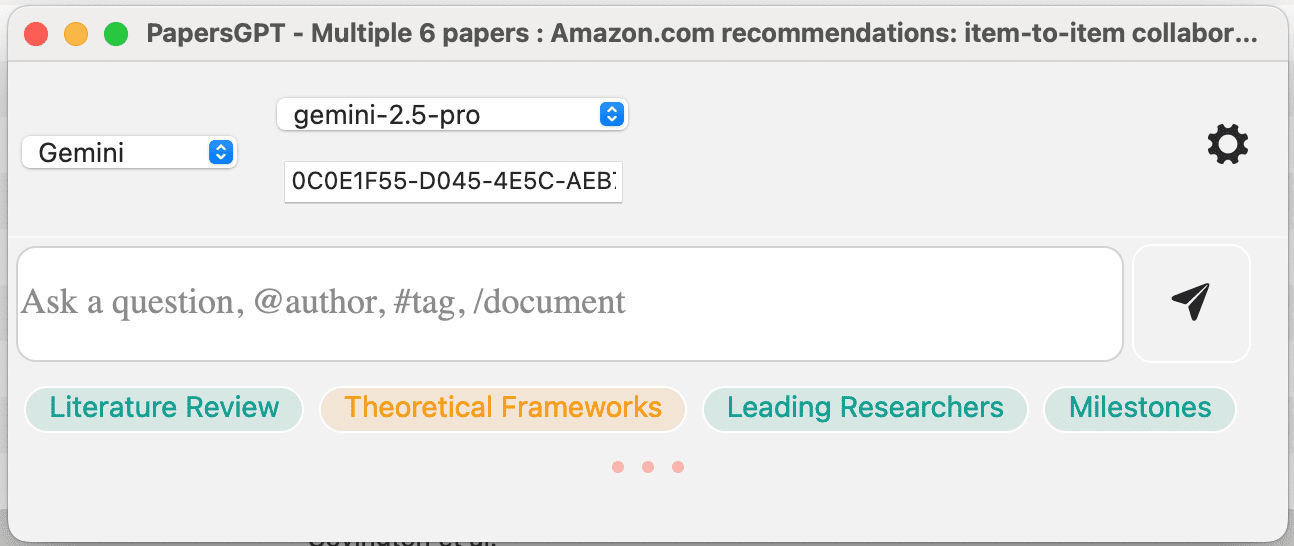This screenshot has height=546, width=1294.
Task: Select the Literature Review prompt chip
Action: click(164, 408)
